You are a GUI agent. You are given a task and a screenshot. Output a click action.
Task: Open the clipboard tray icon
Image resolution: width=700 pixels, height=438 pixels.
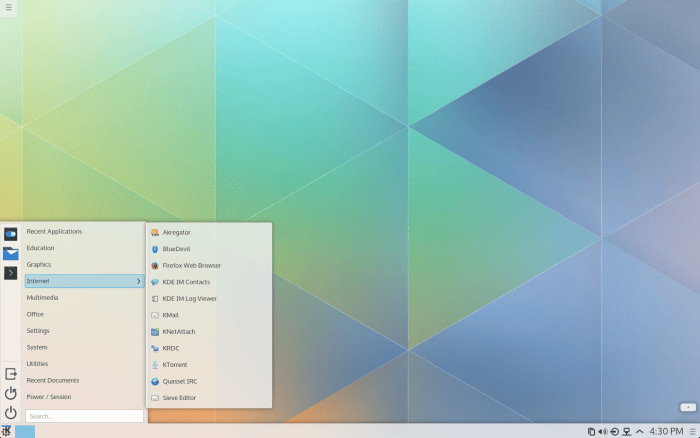(x=591, y=431)
